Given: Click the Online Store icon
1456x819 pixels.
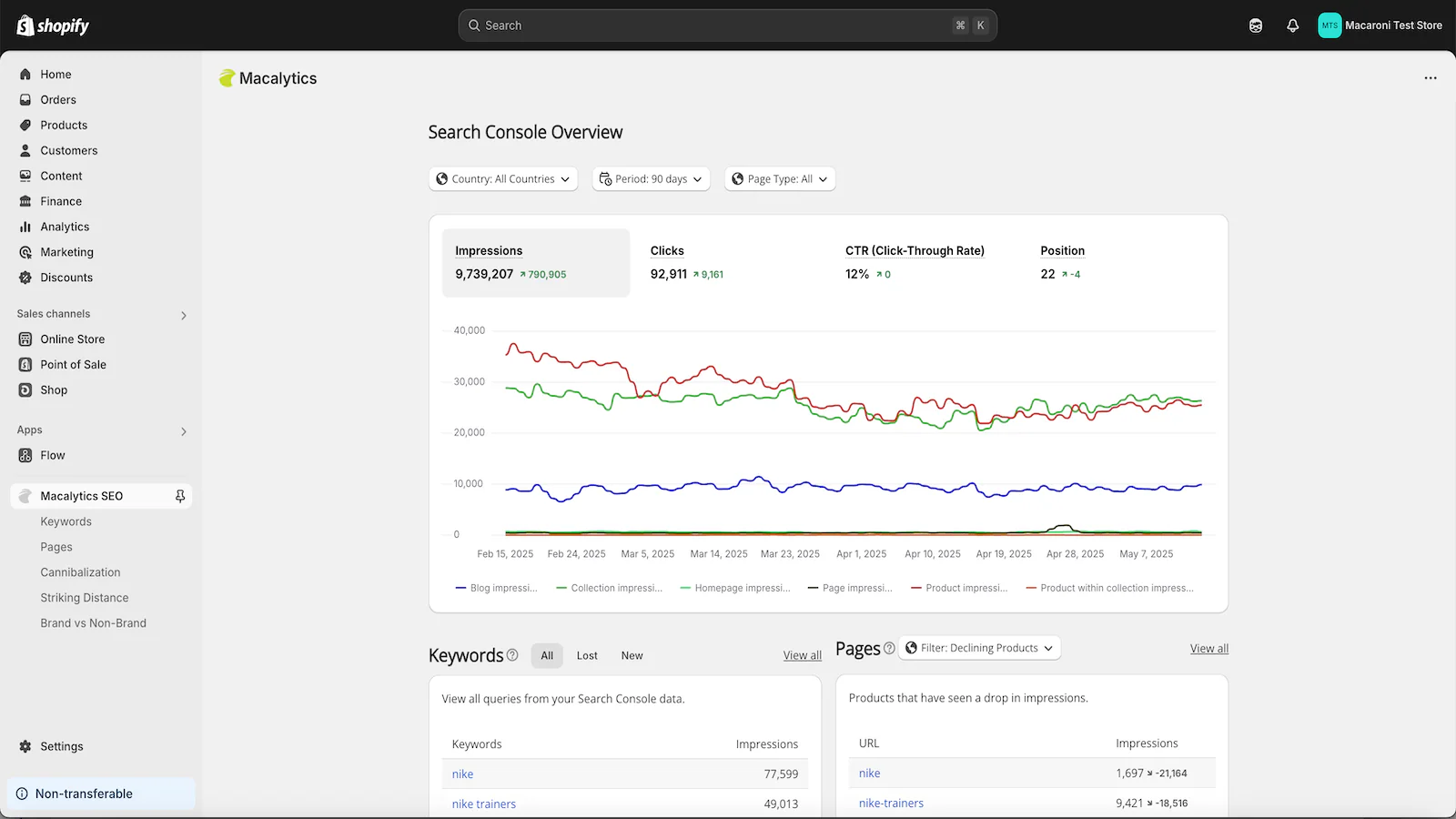Looking at the screenshot, I should pyautogui.click(x=25, y=339).
